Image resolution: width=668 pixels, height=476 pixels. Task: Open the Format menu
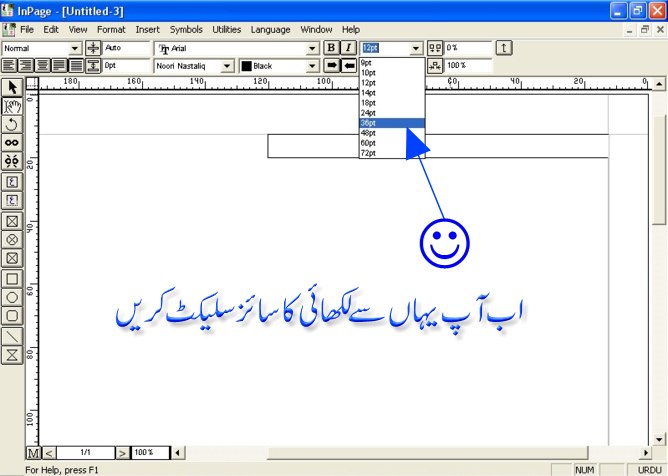click(x=111, y=30)
